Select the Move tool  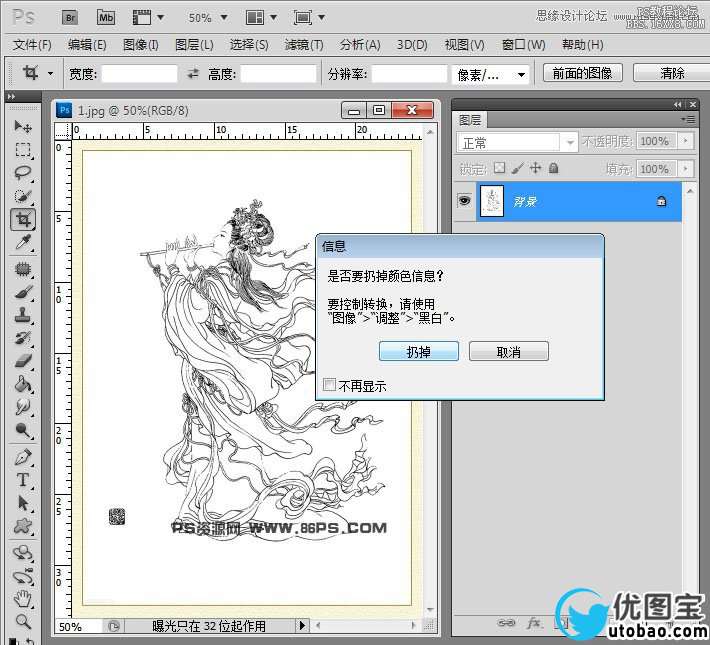click(x=23, y=127)
